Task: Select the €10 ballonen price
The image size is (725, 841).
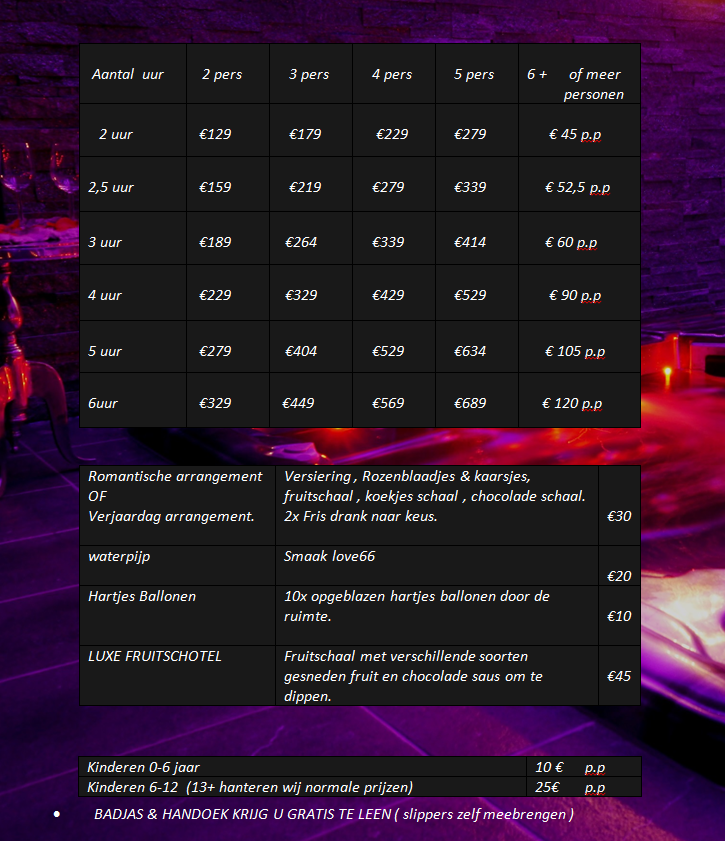Action: [619, 616]
